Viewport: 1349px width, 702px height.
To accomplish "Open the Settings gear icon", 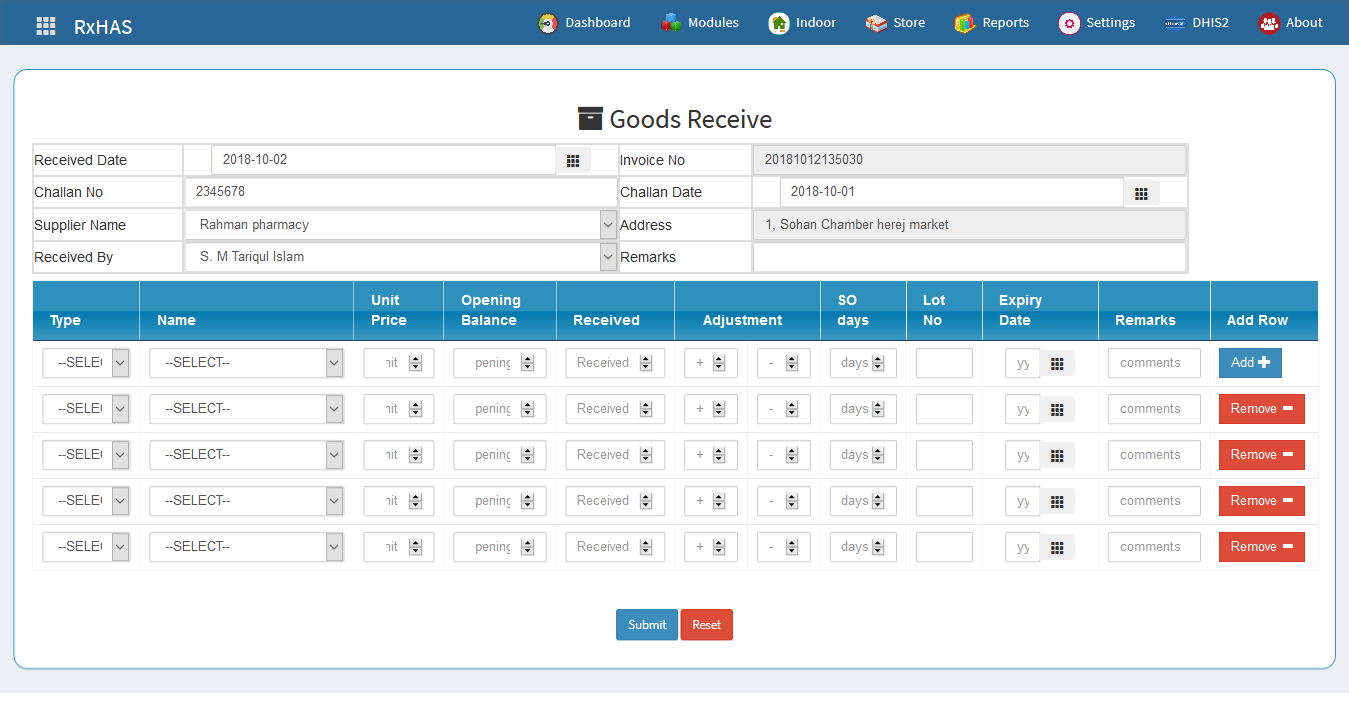I will click(x=1069, y=23).
